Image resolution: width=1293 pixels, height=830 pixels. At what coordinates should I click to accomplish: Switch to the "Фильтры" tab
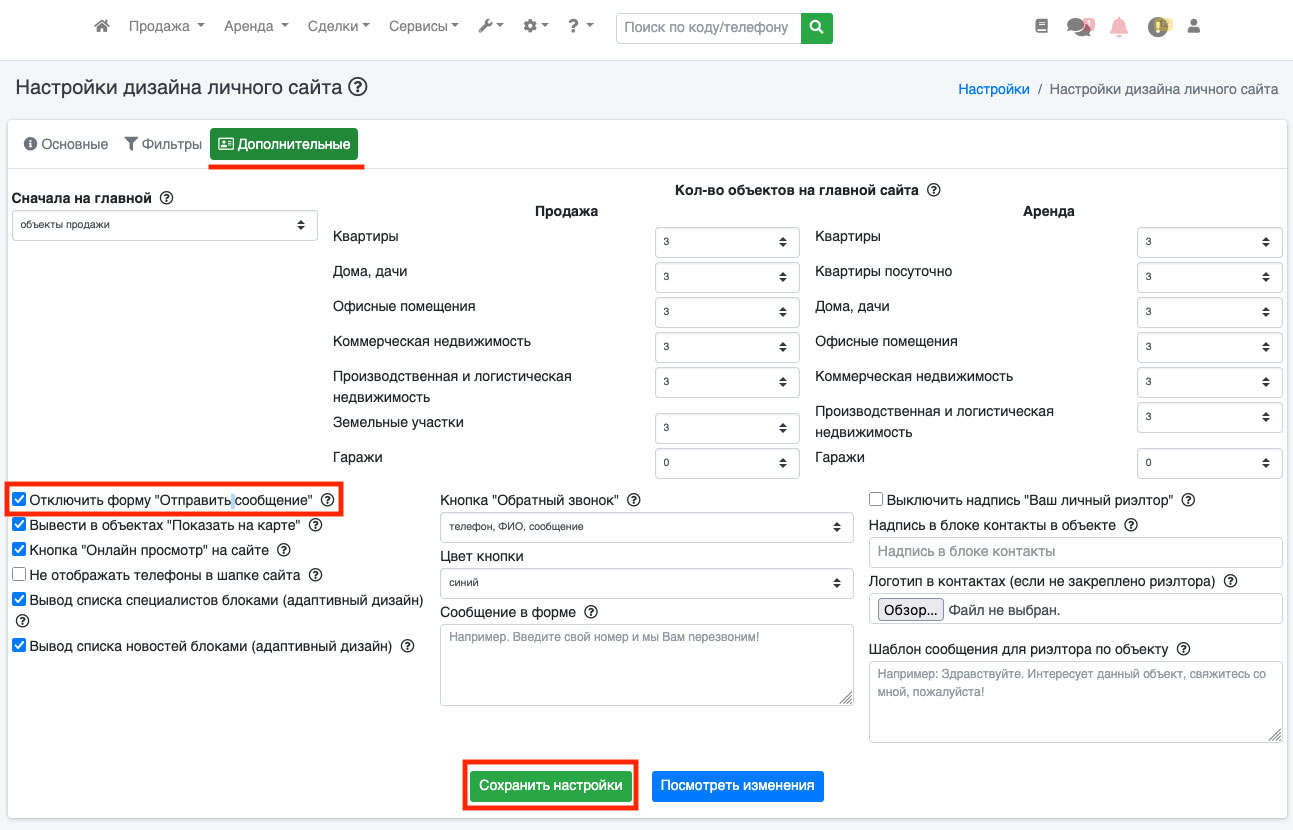163,144
